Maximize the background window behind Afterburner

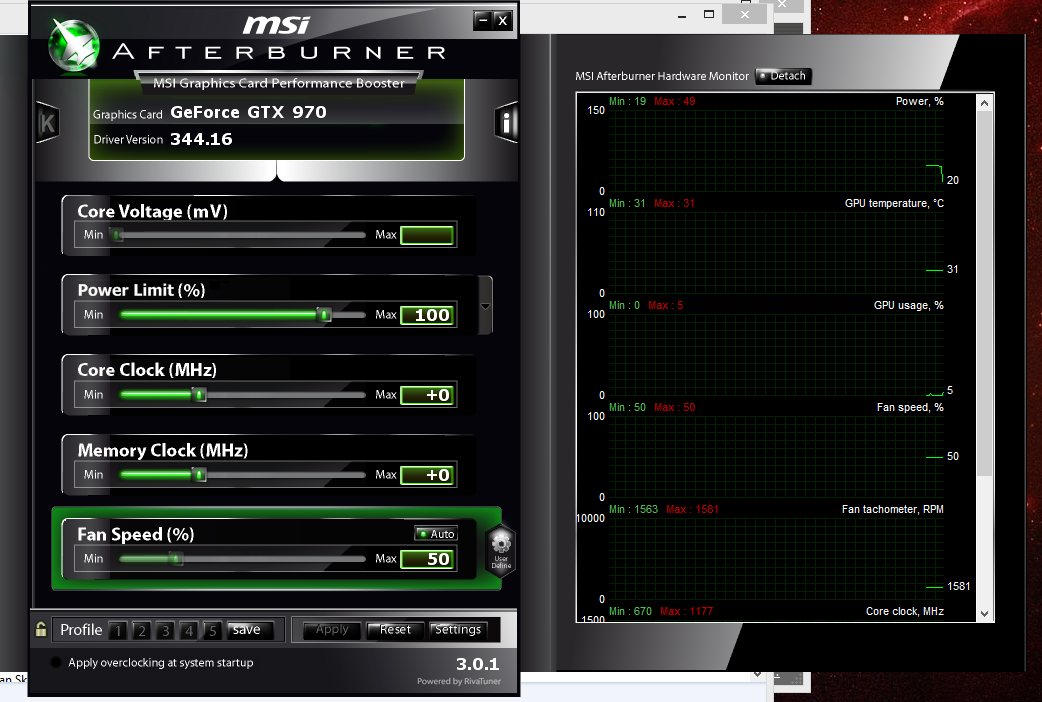[709, 15]
